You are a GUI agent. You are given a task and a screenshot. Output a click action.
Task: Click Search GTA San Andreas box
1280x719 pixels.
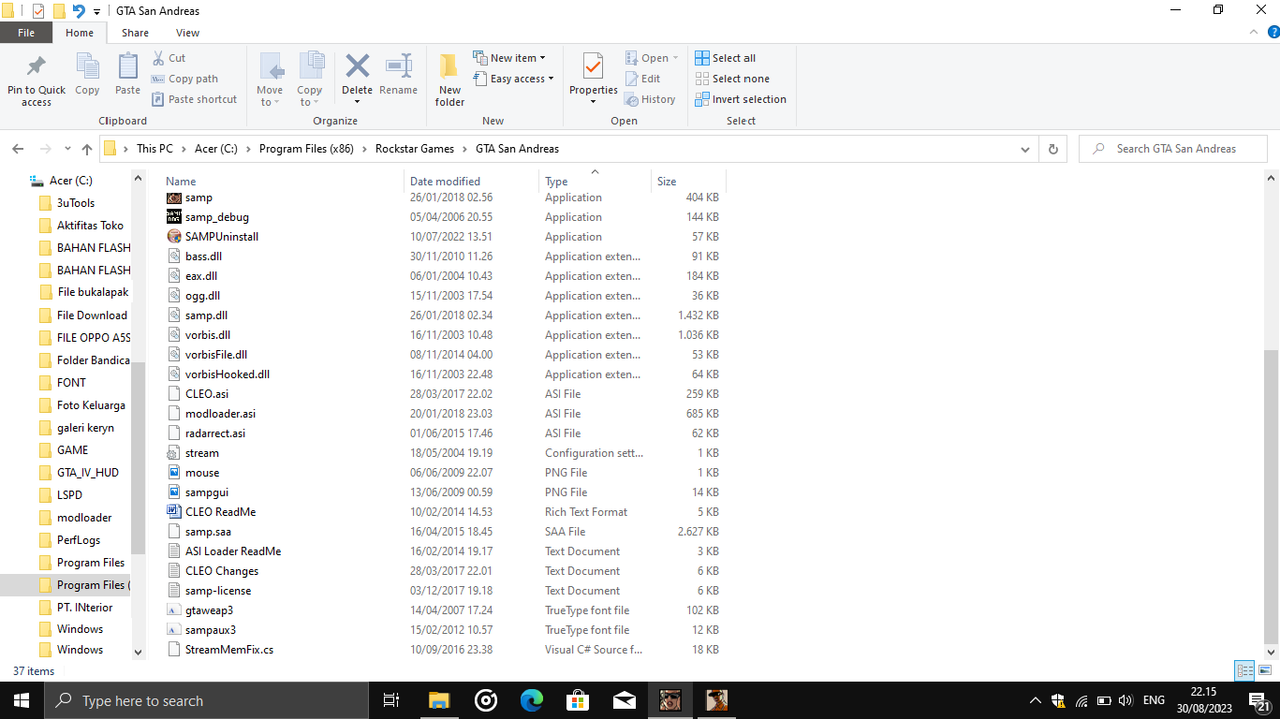coord(1173,149)
